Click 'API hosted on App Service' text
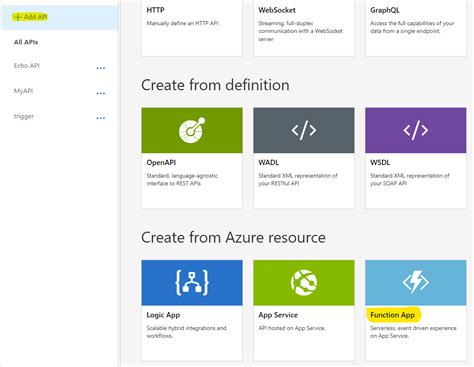474x367 pixels. click(292, 328)
